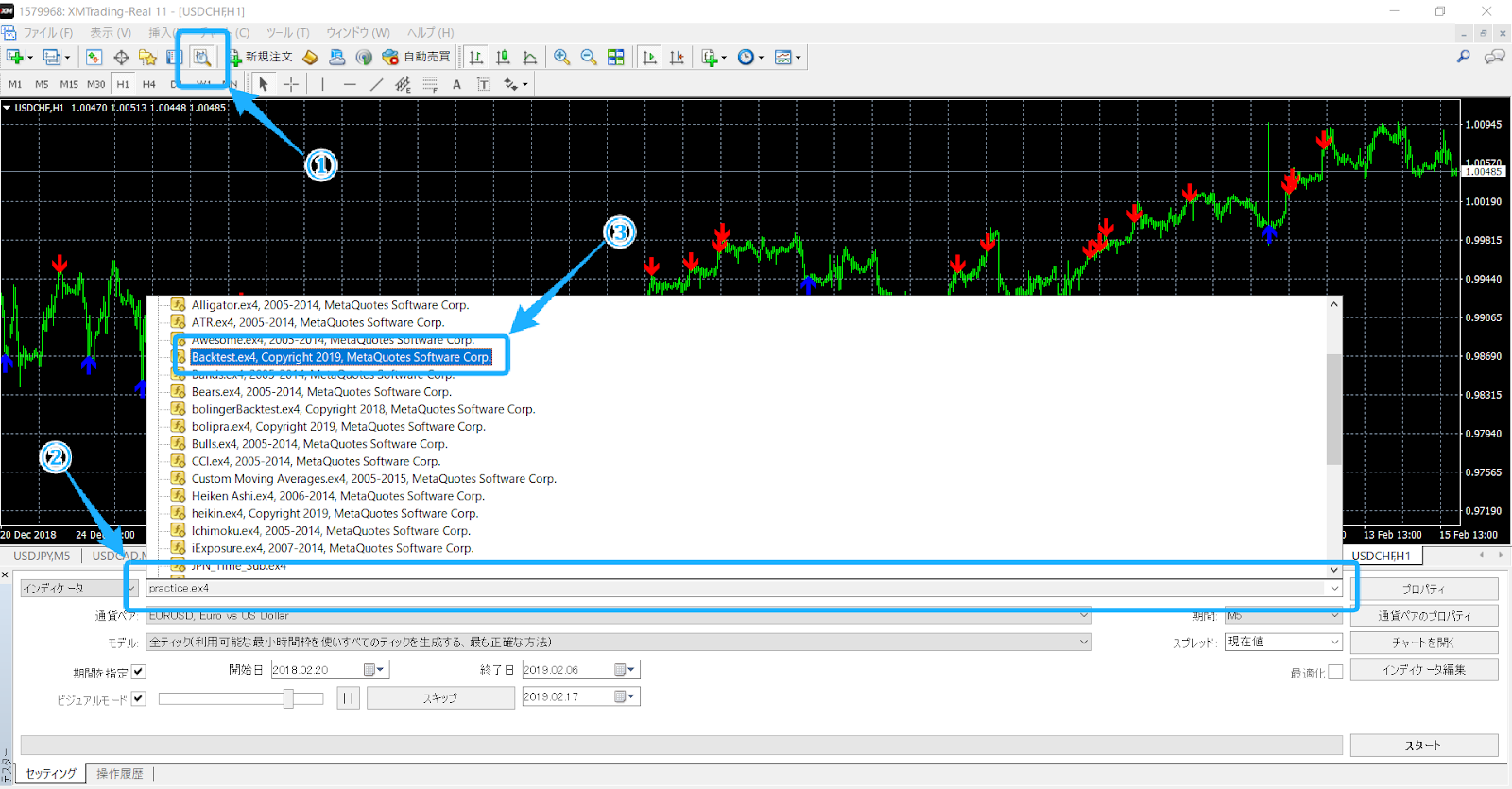This screenshot has width=1512, height=789.
Task: Switch chart to line chart icon
Action: coord(530,58)
